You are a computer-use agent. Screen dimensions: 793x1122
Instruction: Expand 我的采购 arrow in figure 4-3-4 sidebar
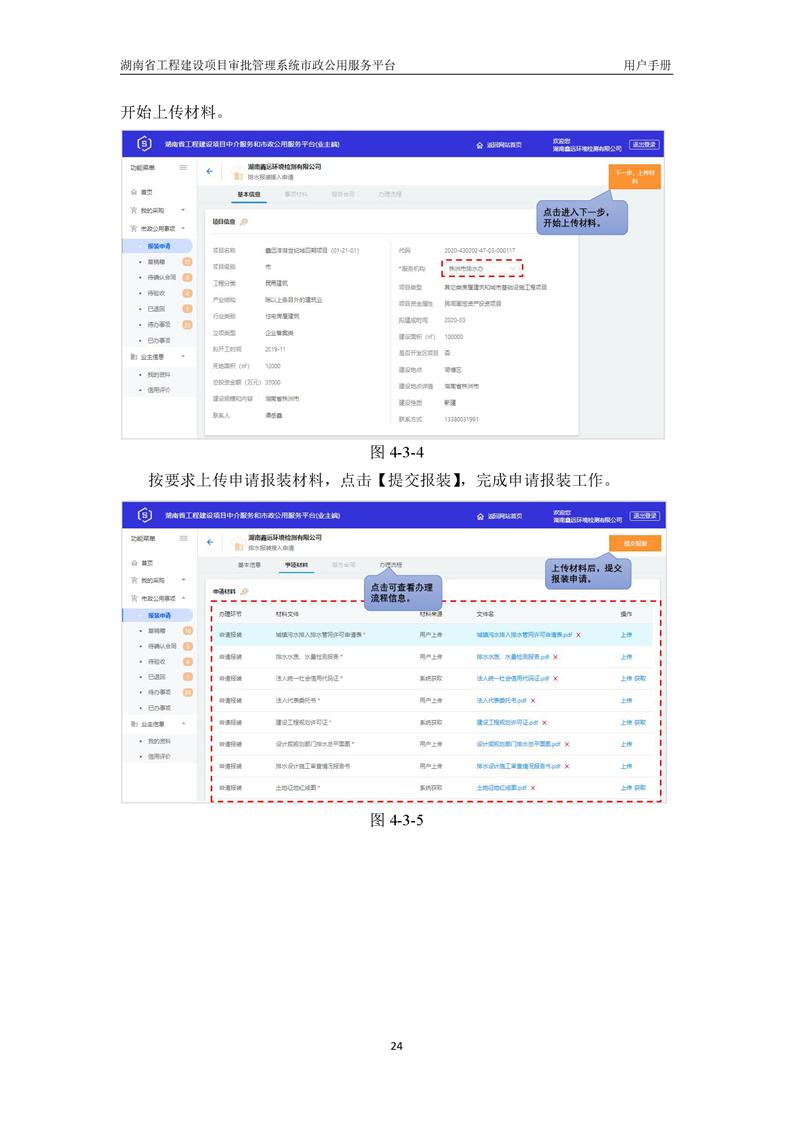[x=183, y=210]
